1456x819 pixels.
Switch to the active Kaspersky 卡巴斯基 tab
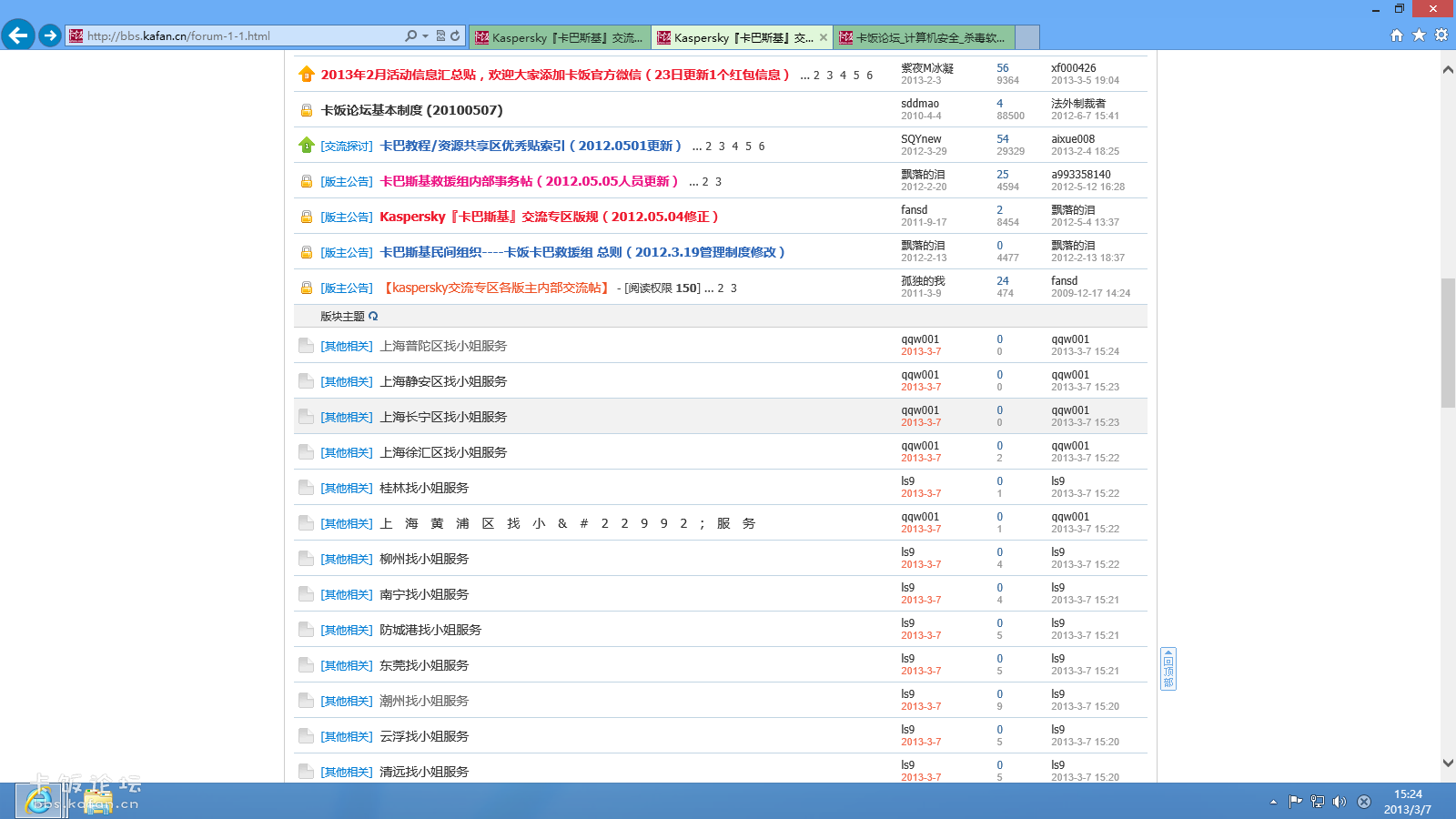pyautogui.click(x=742, y=37)
